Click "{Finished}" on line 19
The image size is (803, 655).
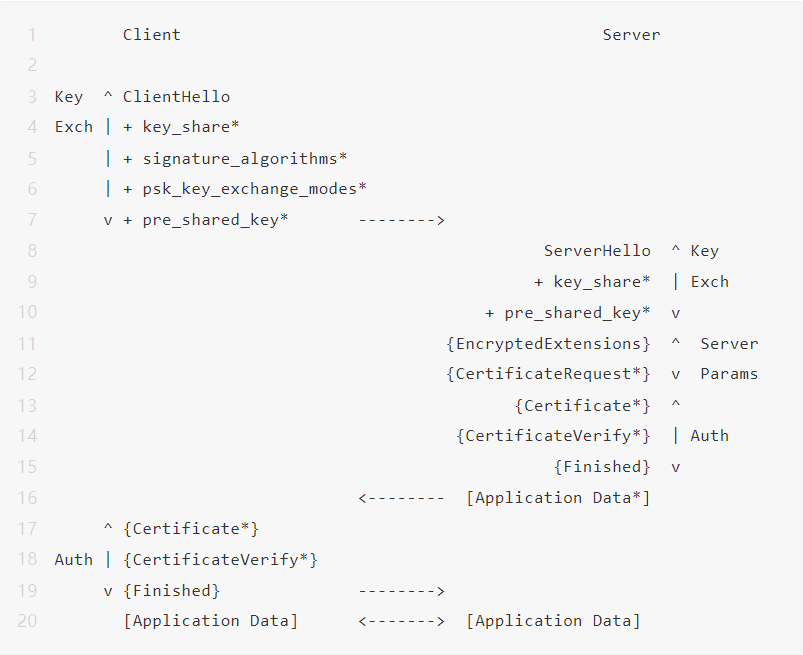point(171,591)
